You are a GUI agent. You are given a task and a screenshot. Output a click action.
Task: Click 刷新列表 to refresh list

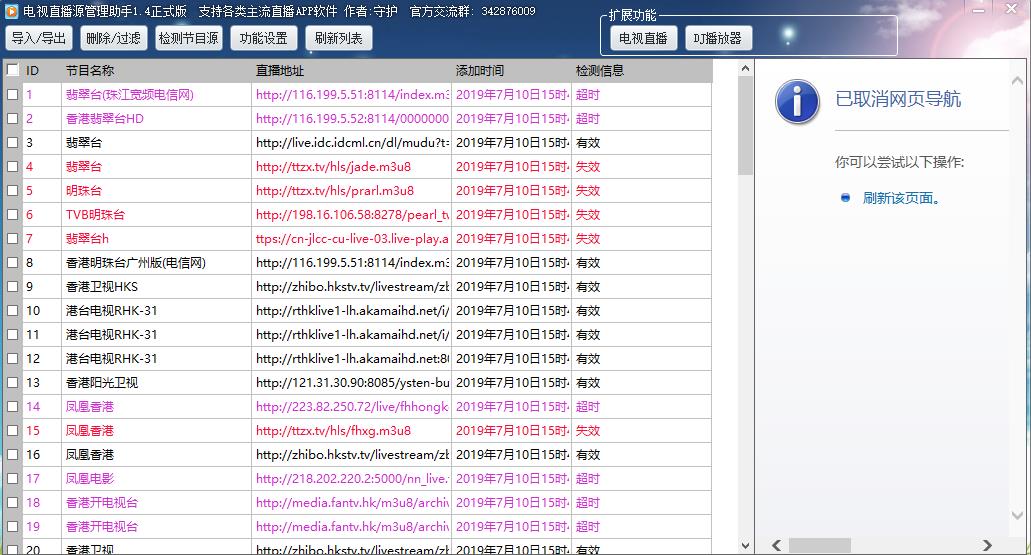(x=339, y=38)
